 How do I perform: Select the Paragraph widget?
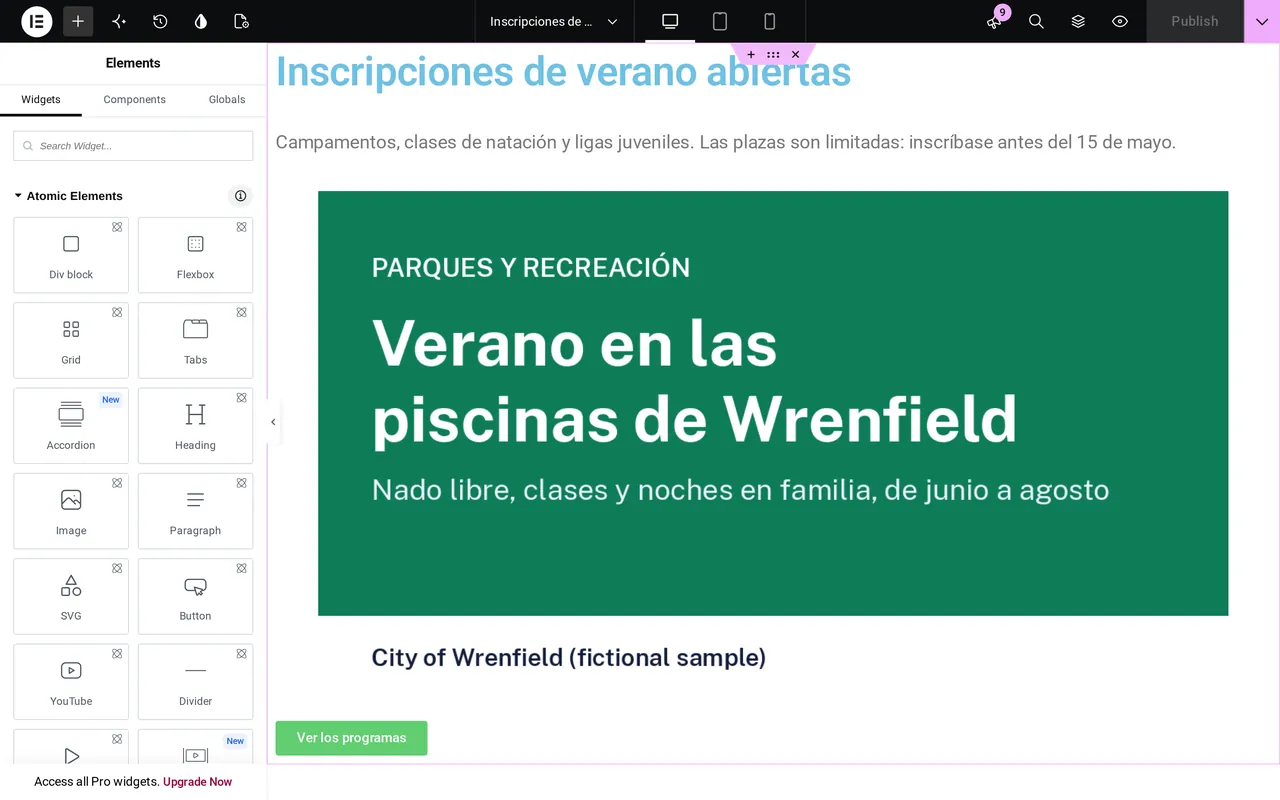195,511
